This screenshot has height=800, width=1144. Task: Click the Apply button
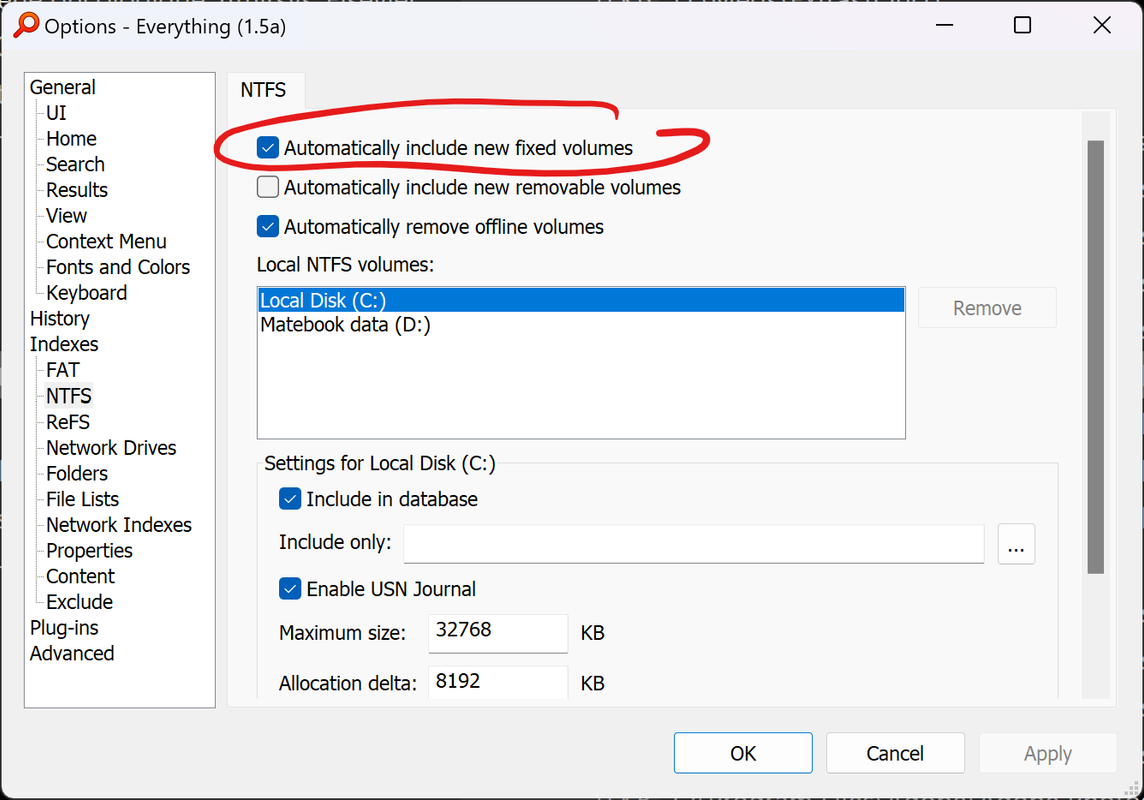[1048, 753]
